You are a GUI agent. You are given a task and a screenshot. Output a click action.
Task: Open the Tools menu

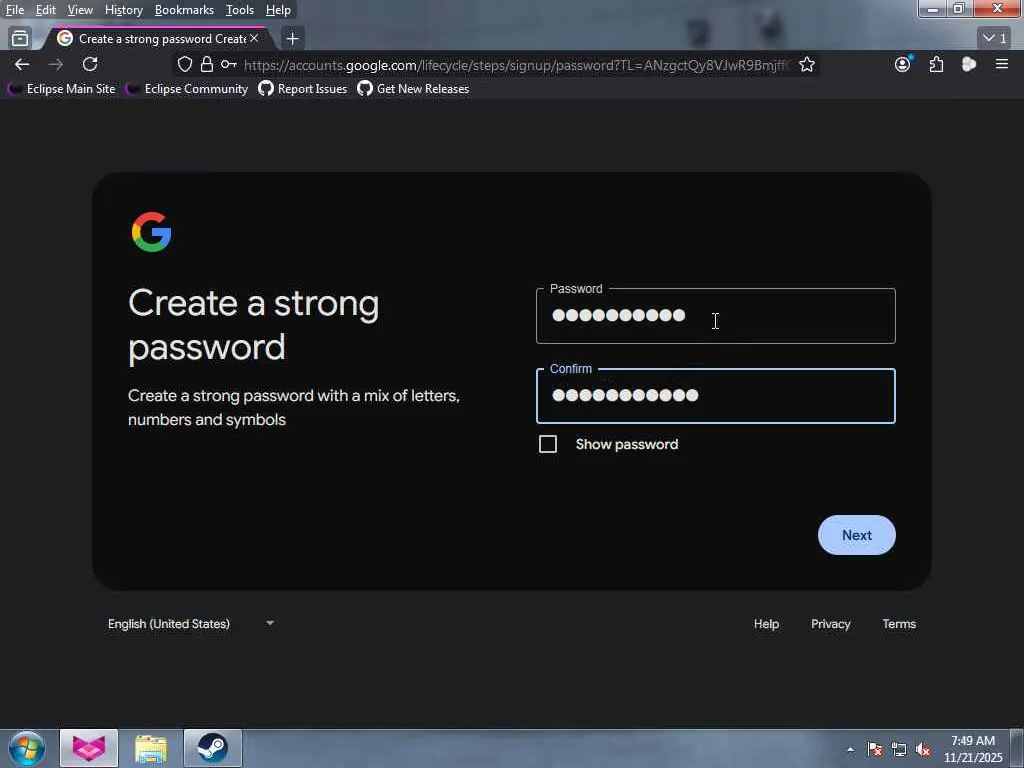(240, 10)
